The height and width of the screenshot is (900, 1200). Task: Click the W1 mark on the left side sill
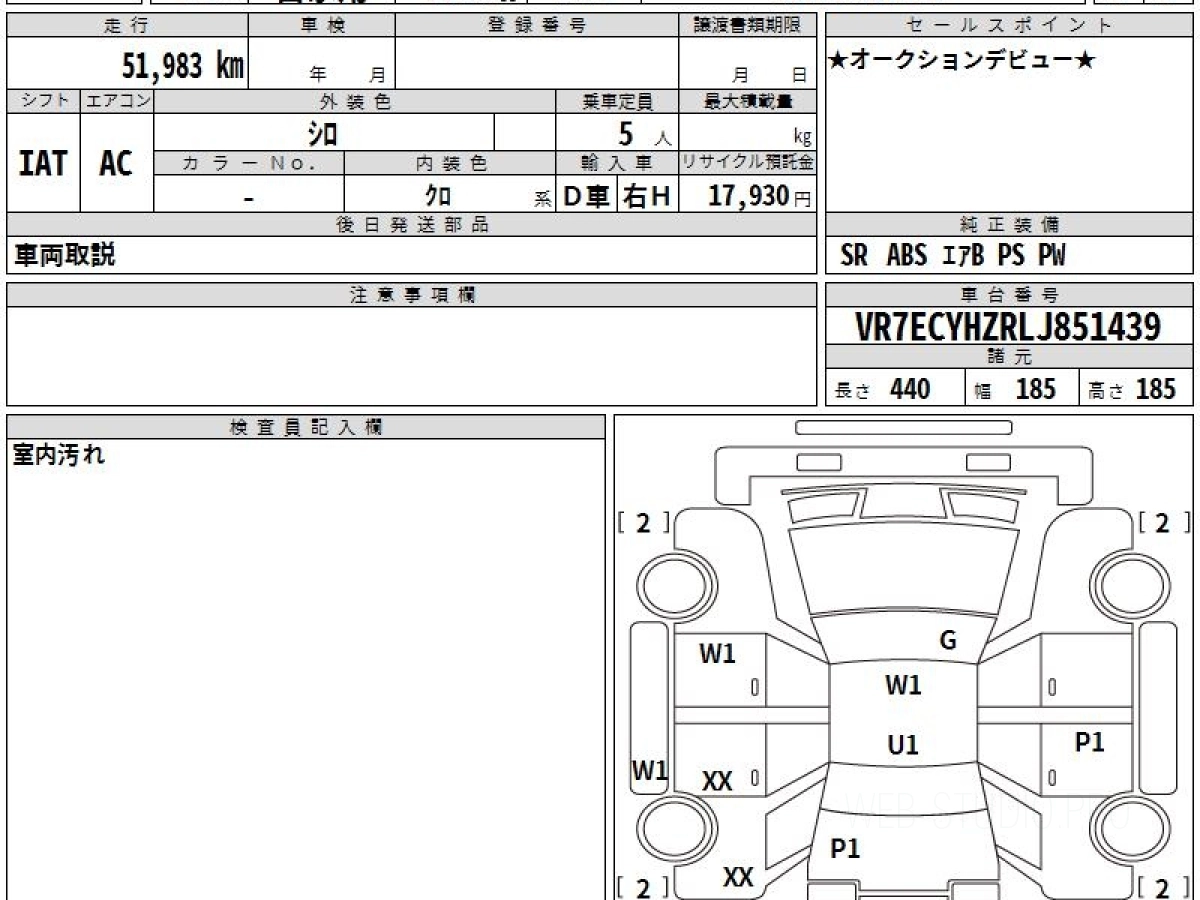[650, 770]
